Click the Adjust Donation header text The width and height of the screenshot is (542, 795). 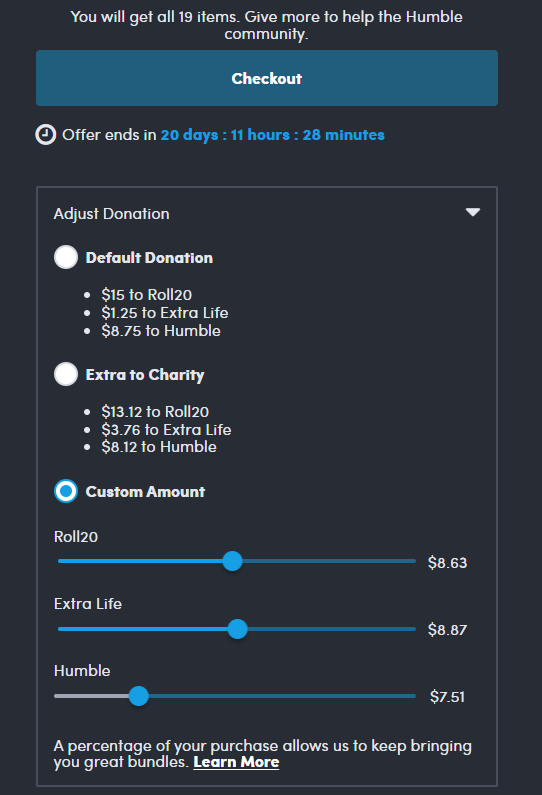112,214
